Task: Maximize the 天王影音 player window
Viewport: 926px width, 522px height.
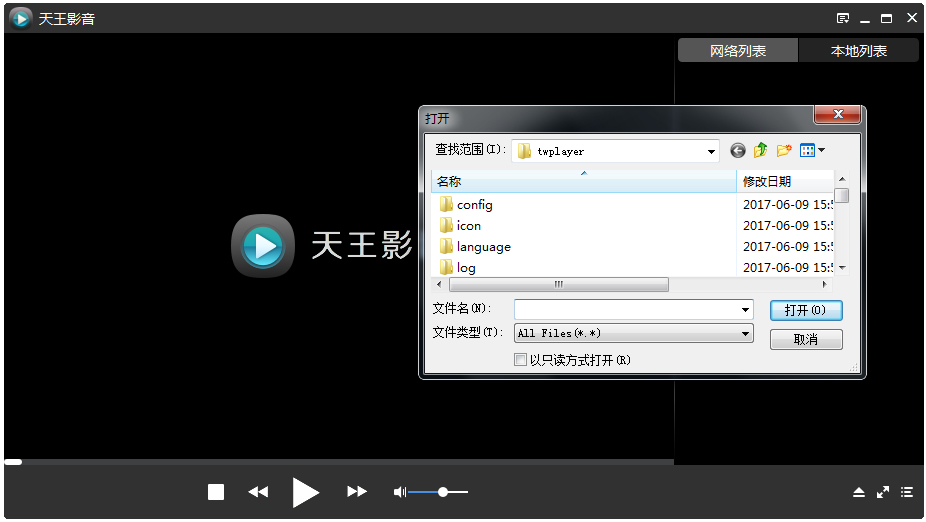Action: (886, 18)
